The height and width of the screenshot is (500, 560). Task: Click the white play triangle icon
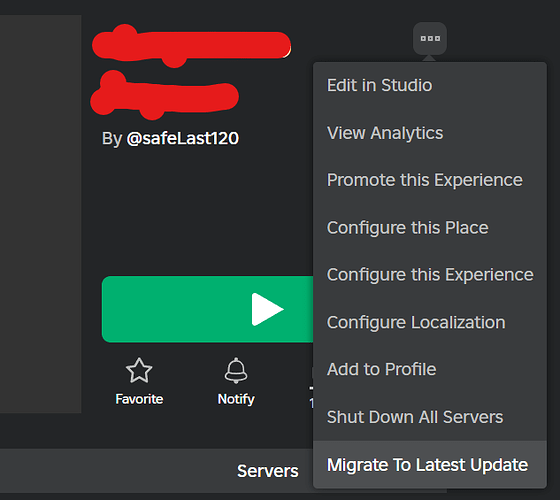[267, 309]
